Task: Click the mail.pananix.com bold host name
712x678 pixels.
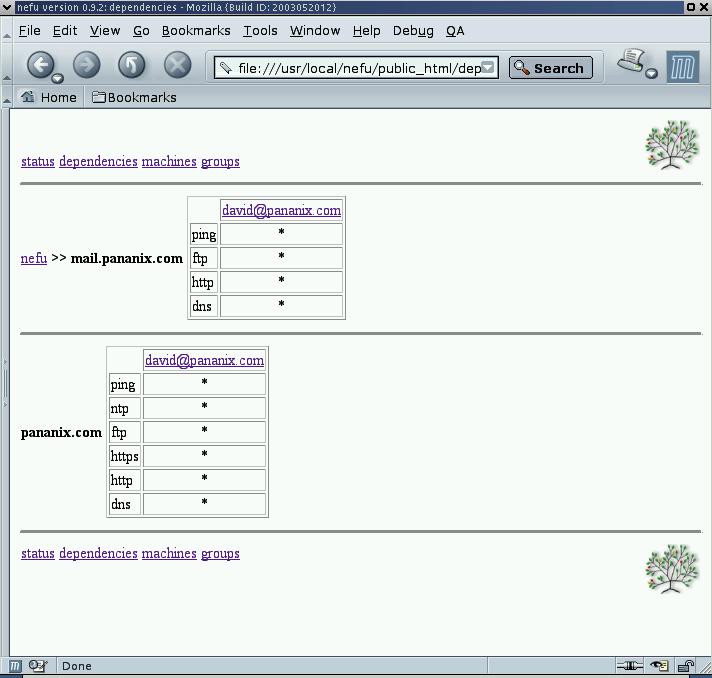Action: pos(127,258)
